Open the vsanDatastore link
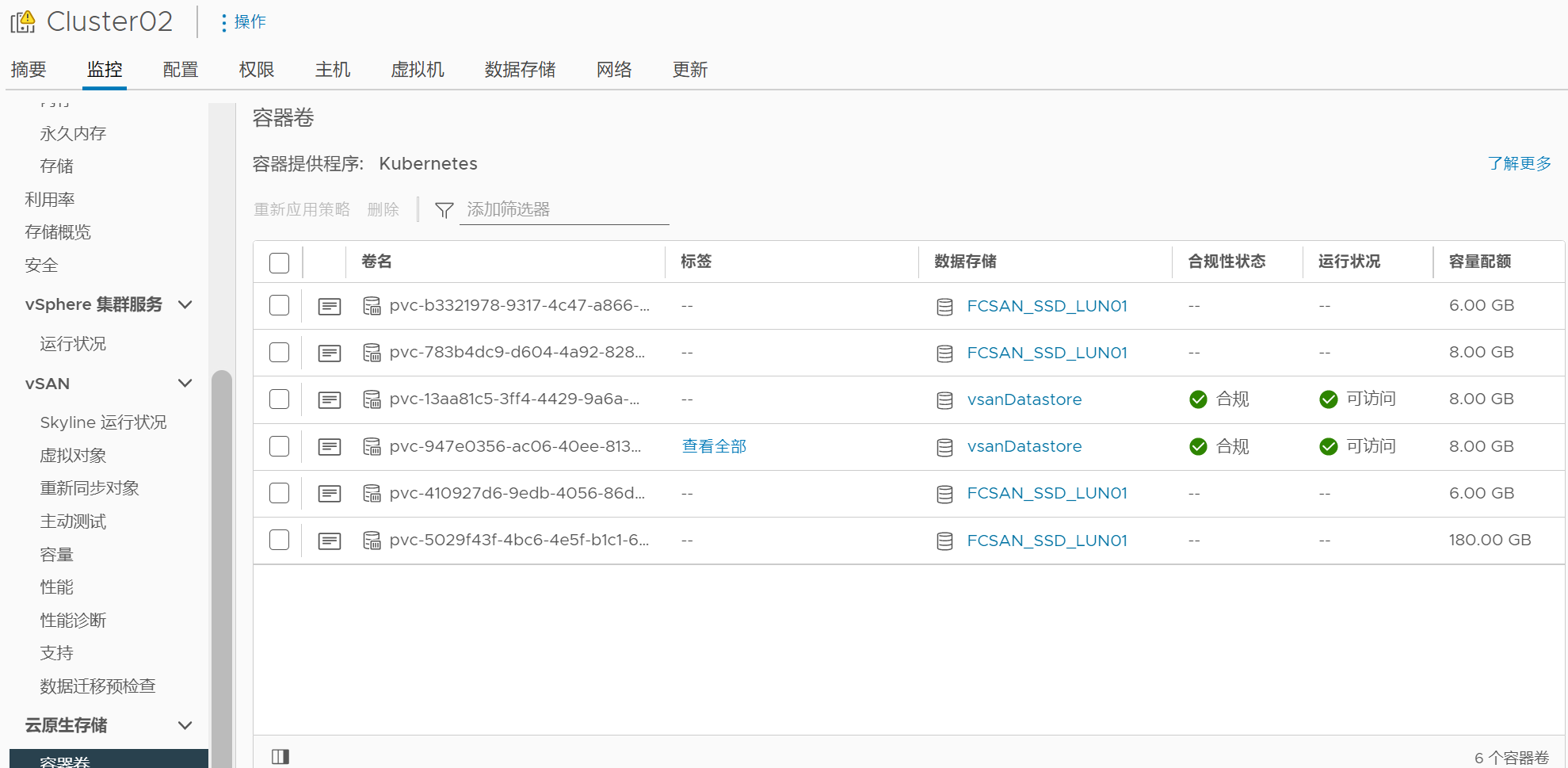 pos(1024,399)
